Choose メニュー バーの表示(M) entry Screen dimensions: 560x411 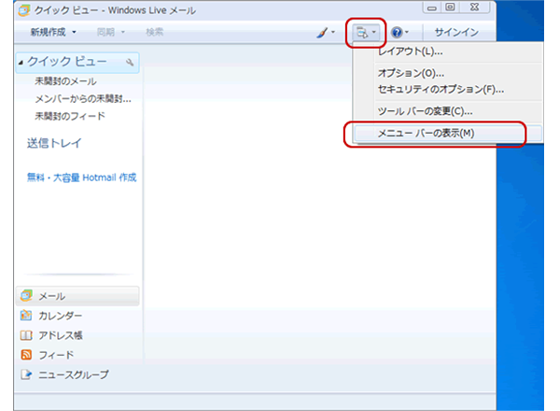point(448,133)
